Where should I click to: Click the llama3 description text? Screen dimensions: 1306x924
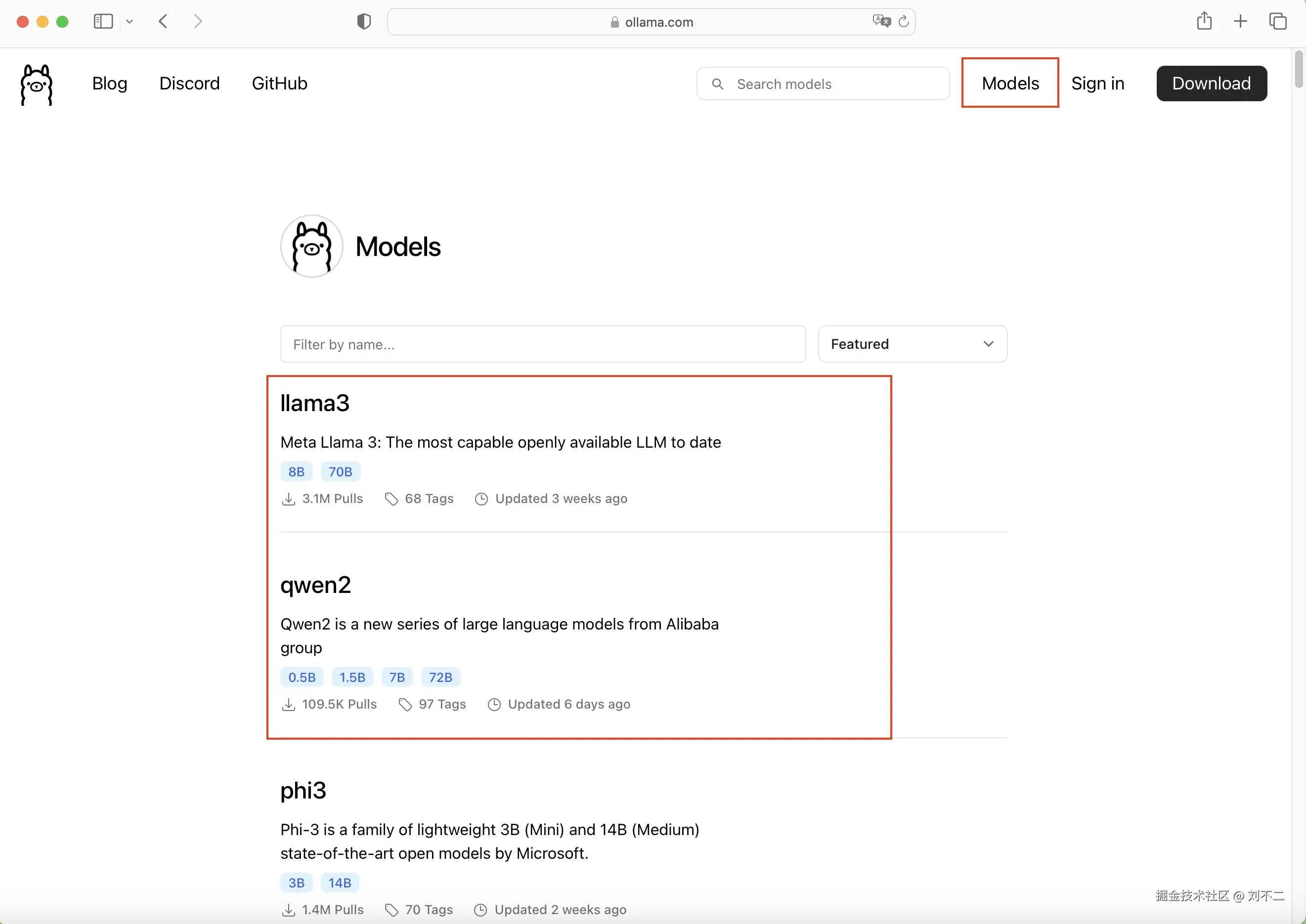click(501, 442)
